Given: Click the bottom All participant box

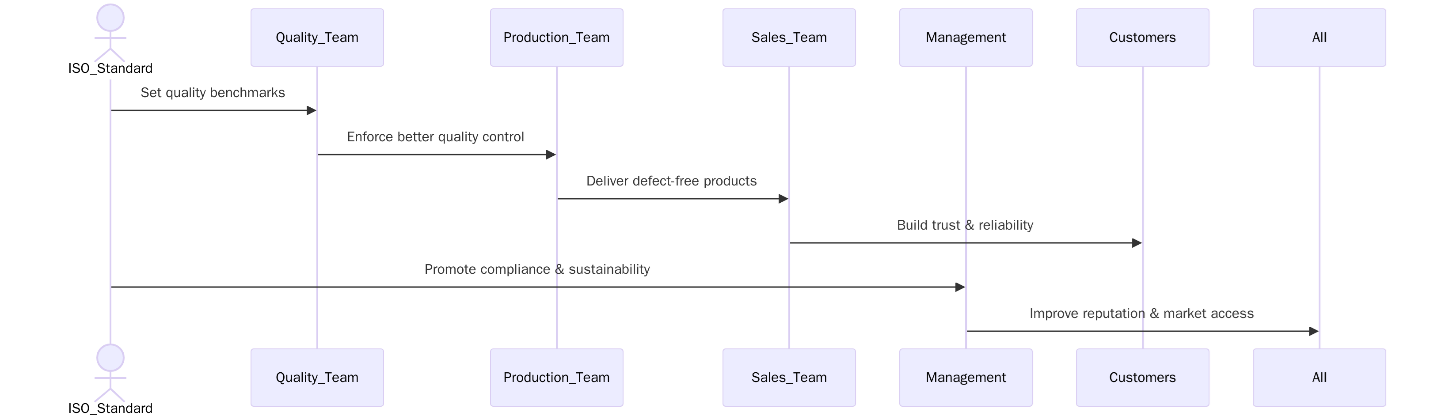Looking at the screenshot, I should [x=1319, y=377].
